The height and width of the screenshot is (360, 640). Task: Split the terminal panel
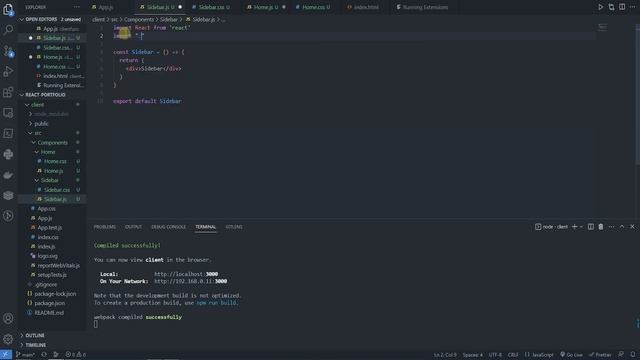(x=590, y=227)
